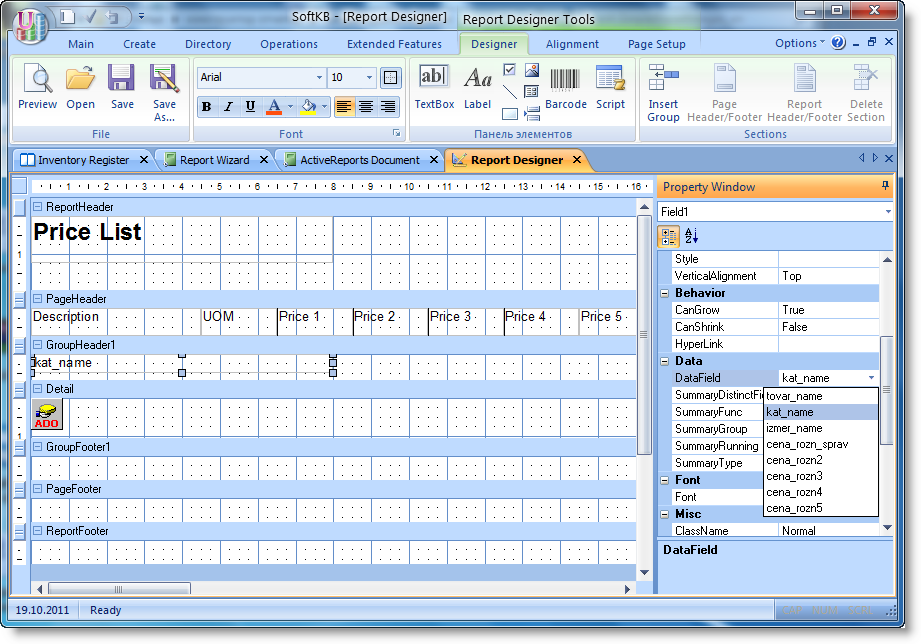This screenshot has width=921, height=644.
Task: Select the shape rectangle tool
Action: tap(510, 113)
